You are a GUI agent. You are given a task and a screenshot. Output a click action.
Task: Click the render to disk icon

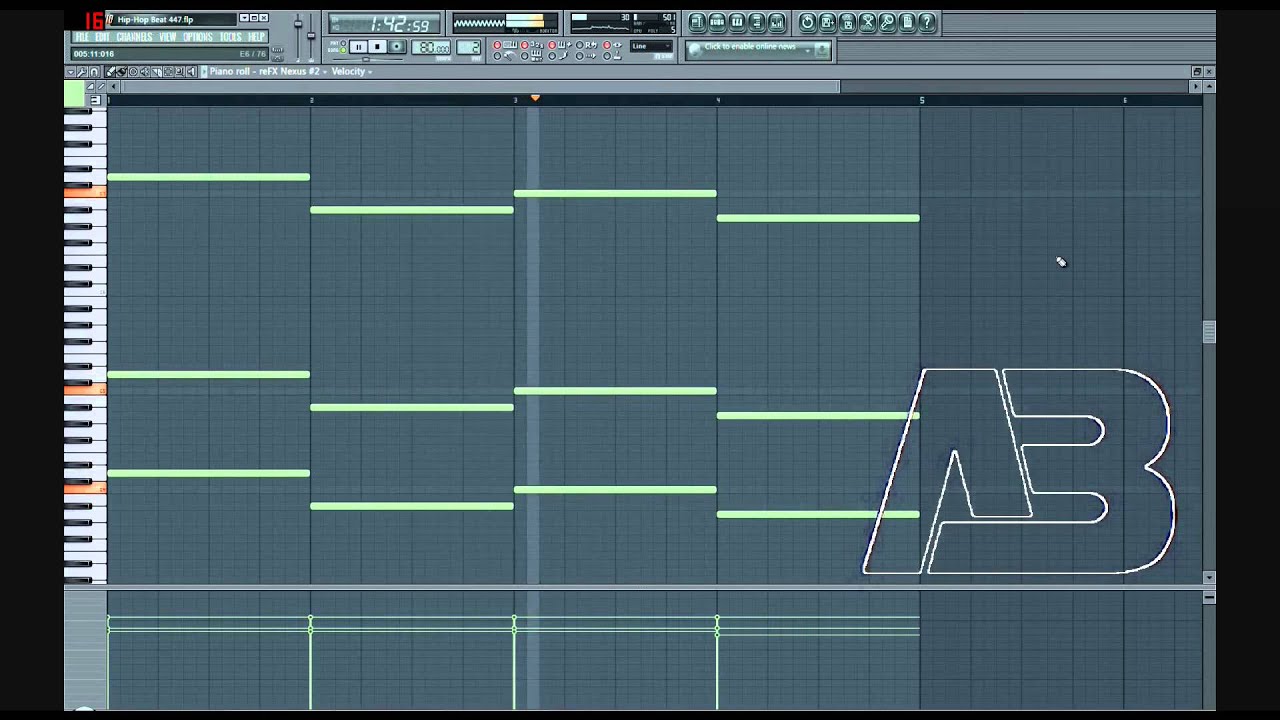(847, 22)
